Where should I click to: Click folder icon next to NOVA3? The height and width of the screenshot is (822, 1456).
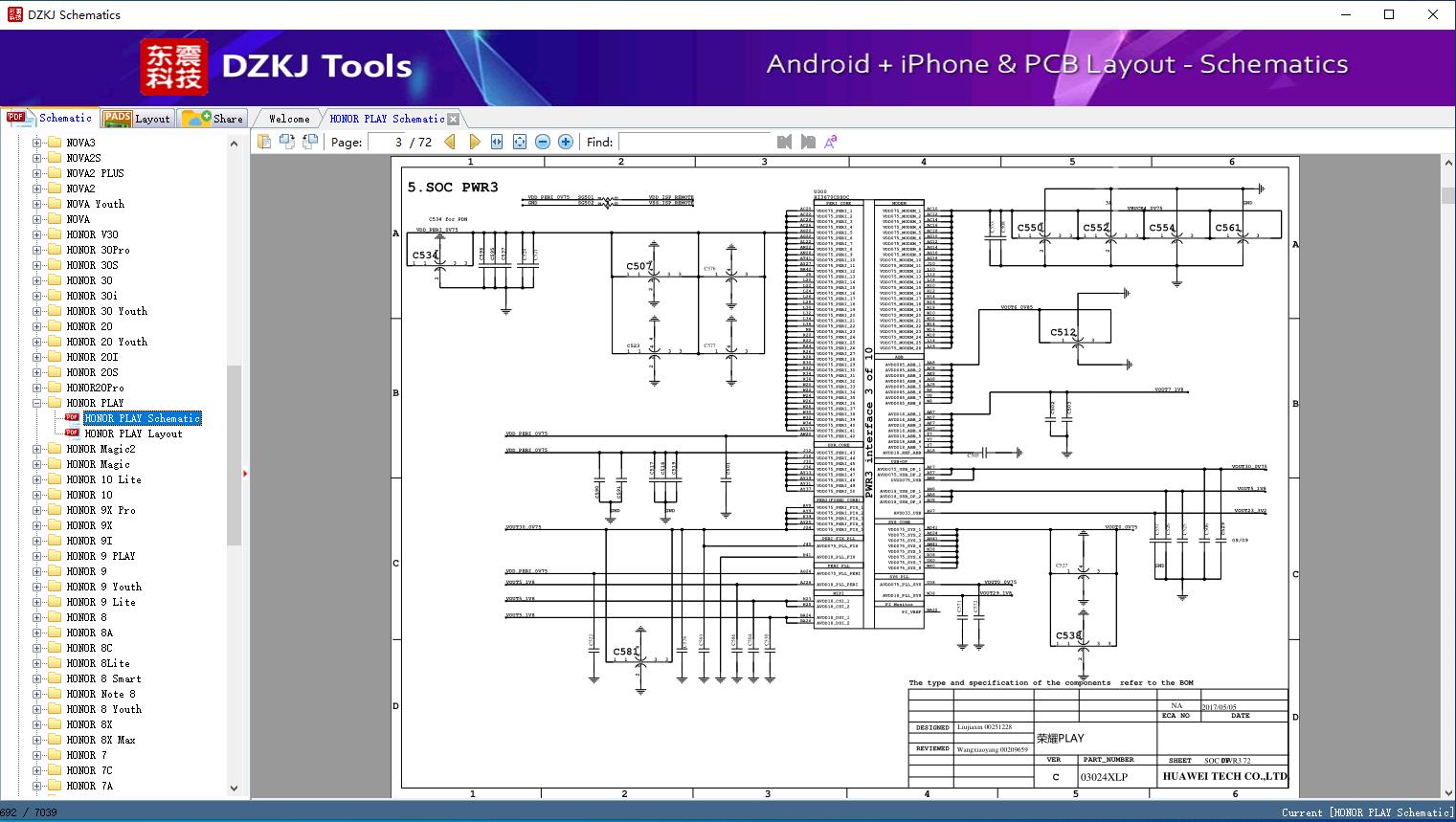pos(54,143)
